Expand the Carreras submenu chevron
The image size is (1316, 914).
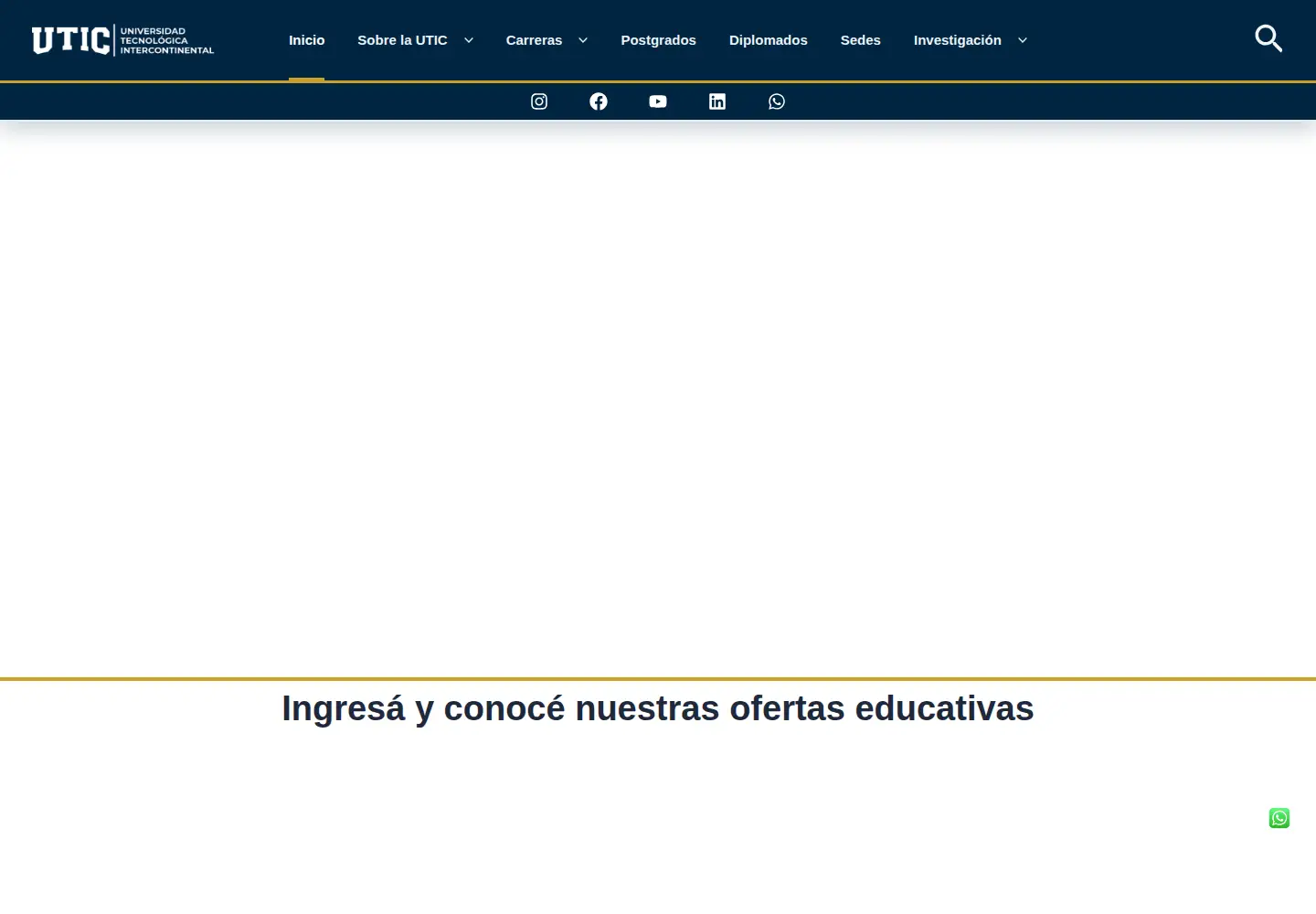[583, 40]
